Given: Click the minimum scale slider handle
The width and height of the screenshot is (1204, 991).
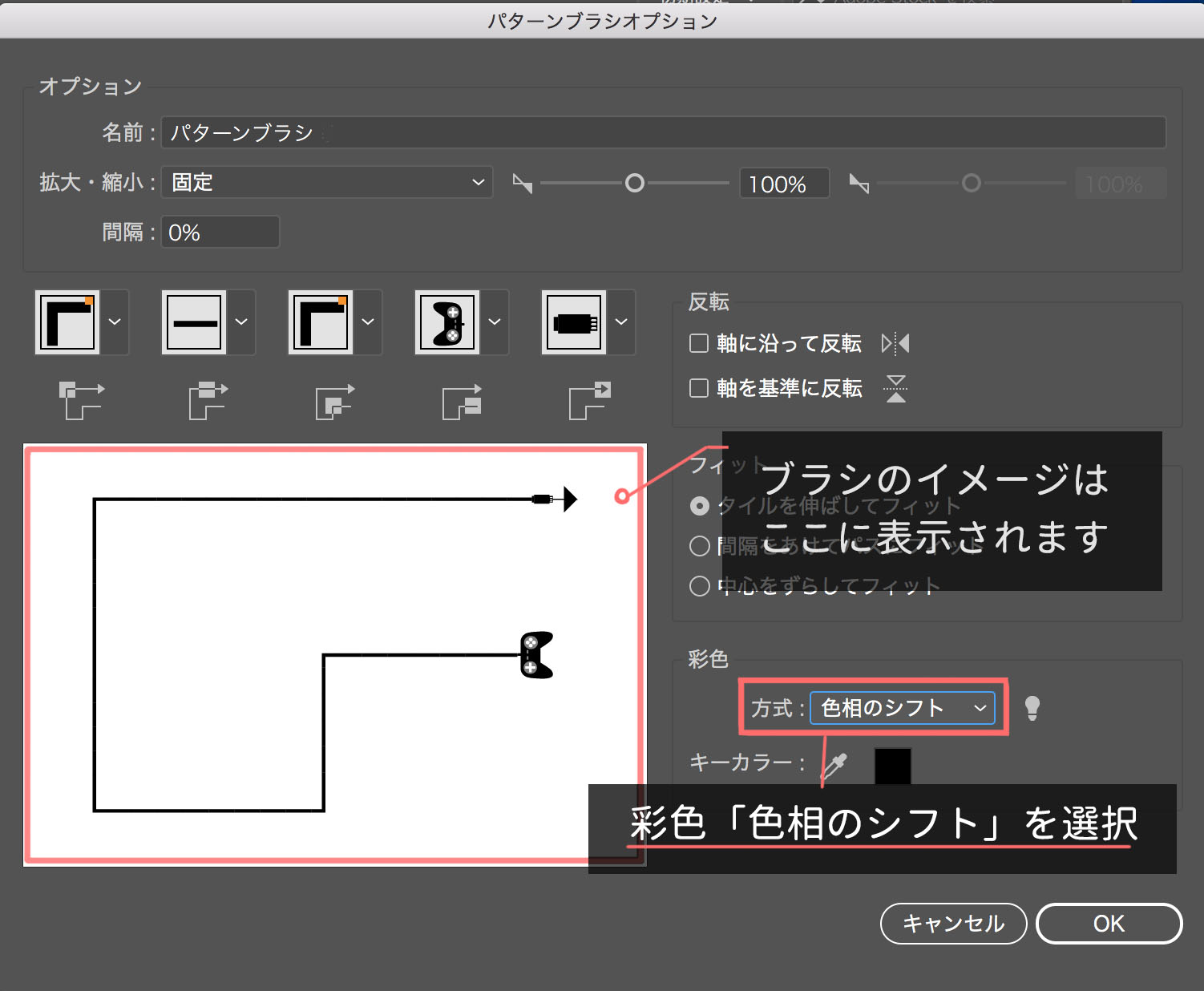Looking at the screenshot, I should coord(635,184).
